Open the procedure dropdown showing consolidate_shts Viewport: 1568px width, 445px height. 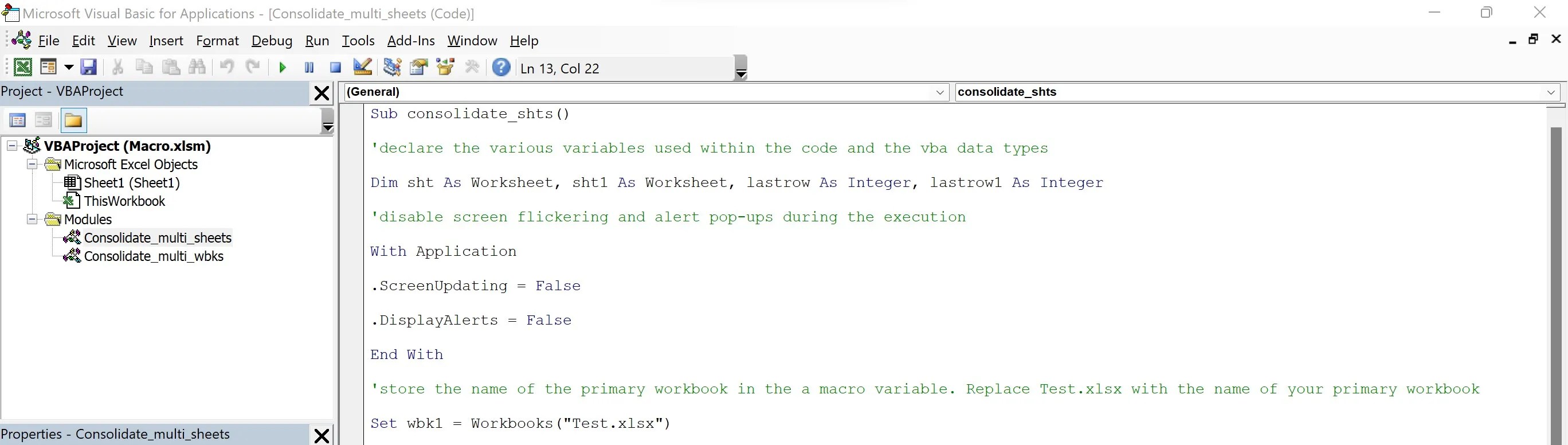(x=1551, y=92)
